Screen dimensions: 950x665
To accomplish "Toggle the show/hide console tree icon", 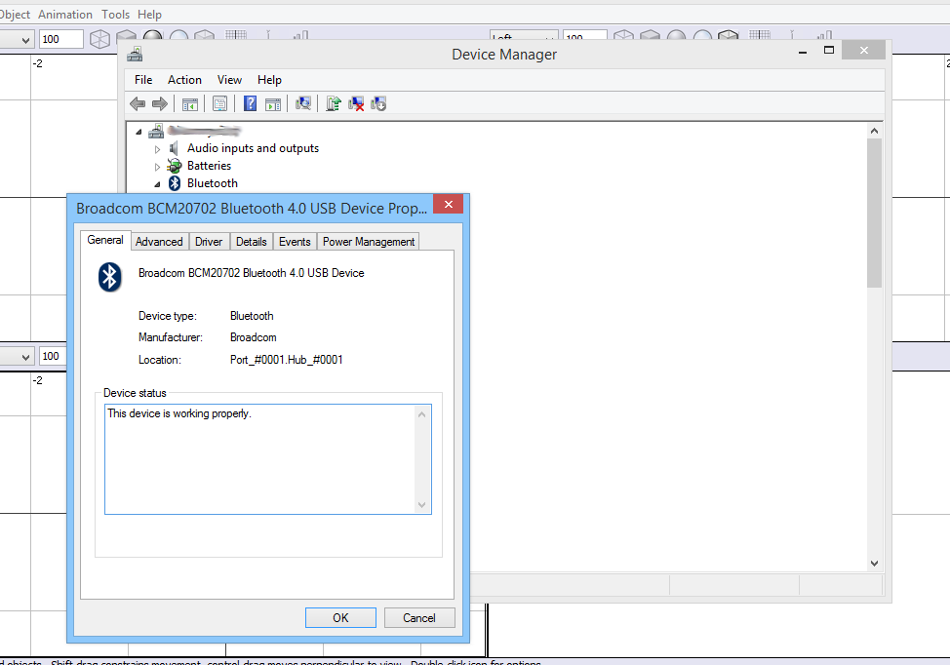I will tap(190, 104).
